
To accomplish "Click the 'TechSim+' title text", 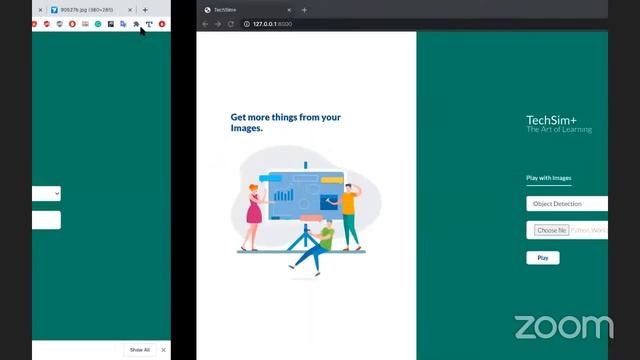I will 551,120.
